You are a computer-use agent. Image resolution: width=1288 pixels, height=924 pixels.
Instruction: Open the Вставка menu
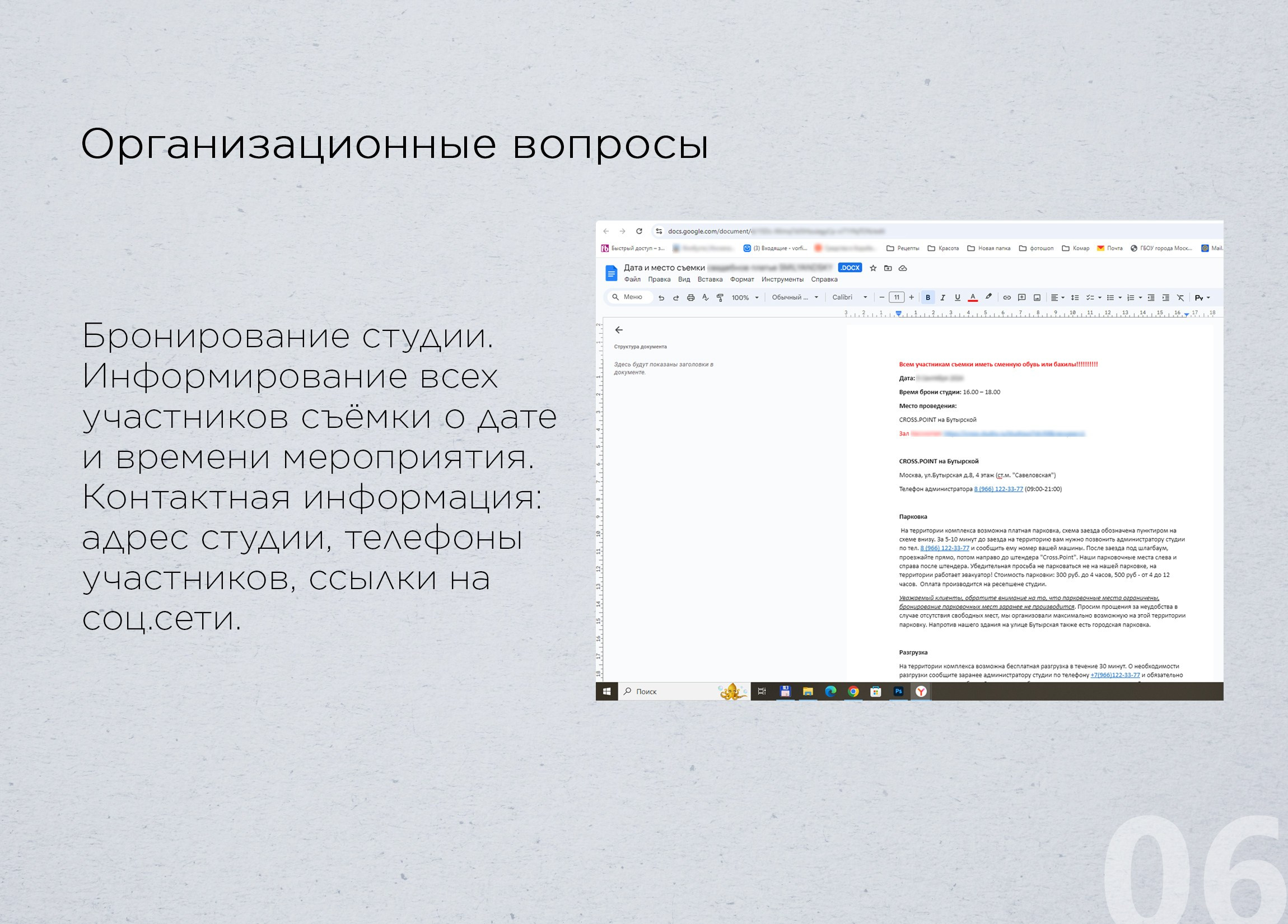pos(710,279)
